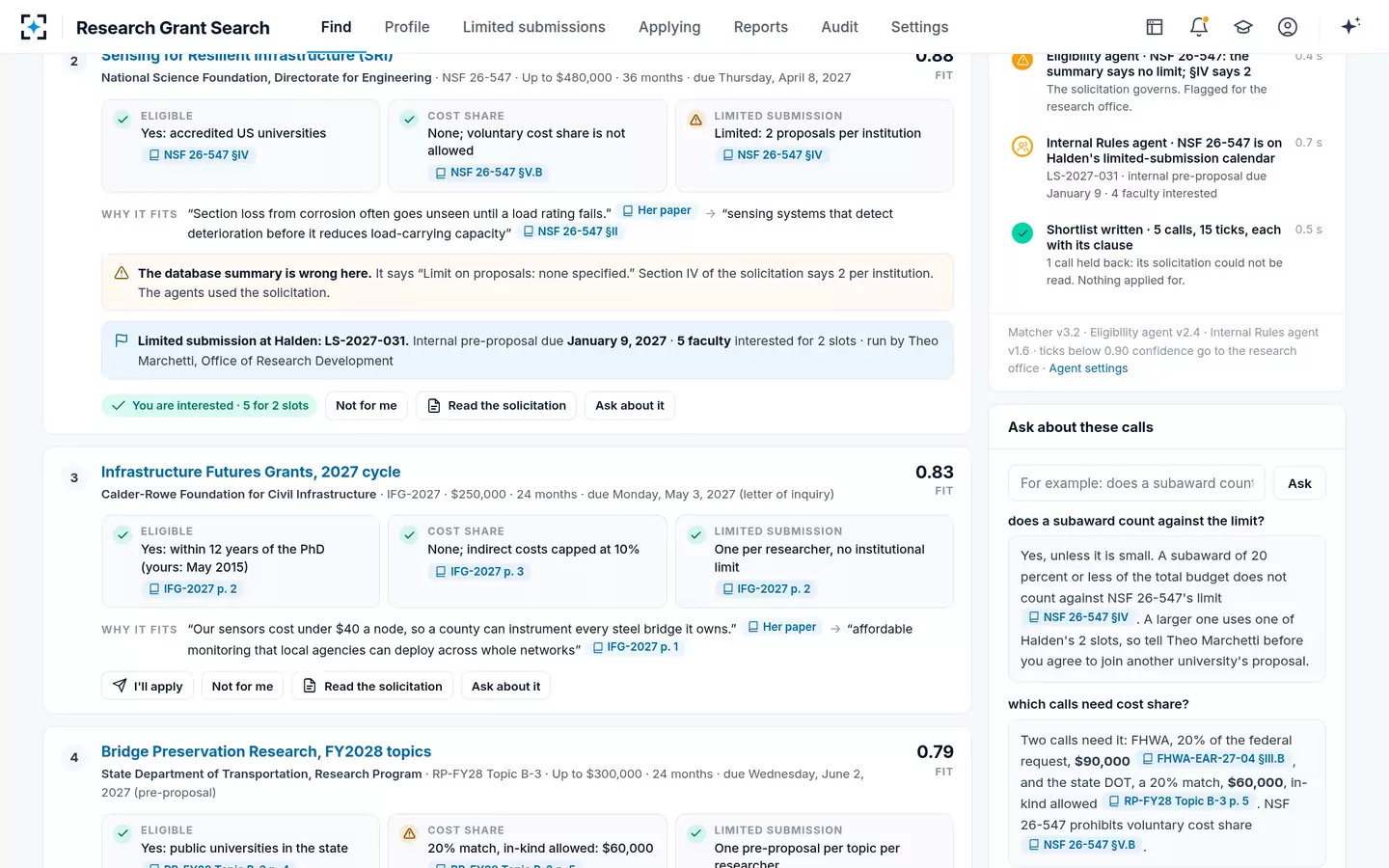This screenshot has width=1389, height=868.
Task: Open the Audit tab
Action: 839,27
